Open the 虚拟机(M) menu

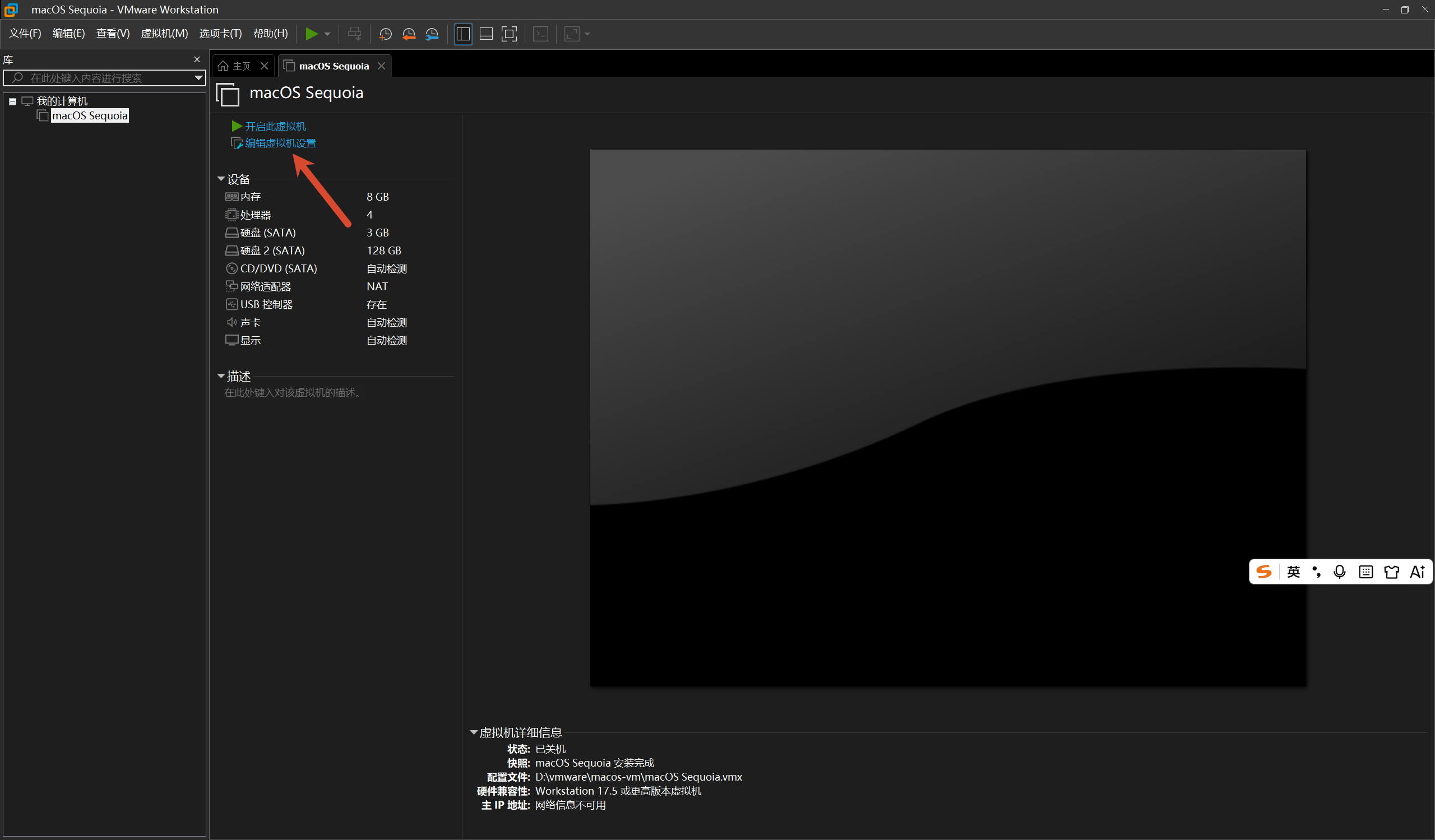165,34
